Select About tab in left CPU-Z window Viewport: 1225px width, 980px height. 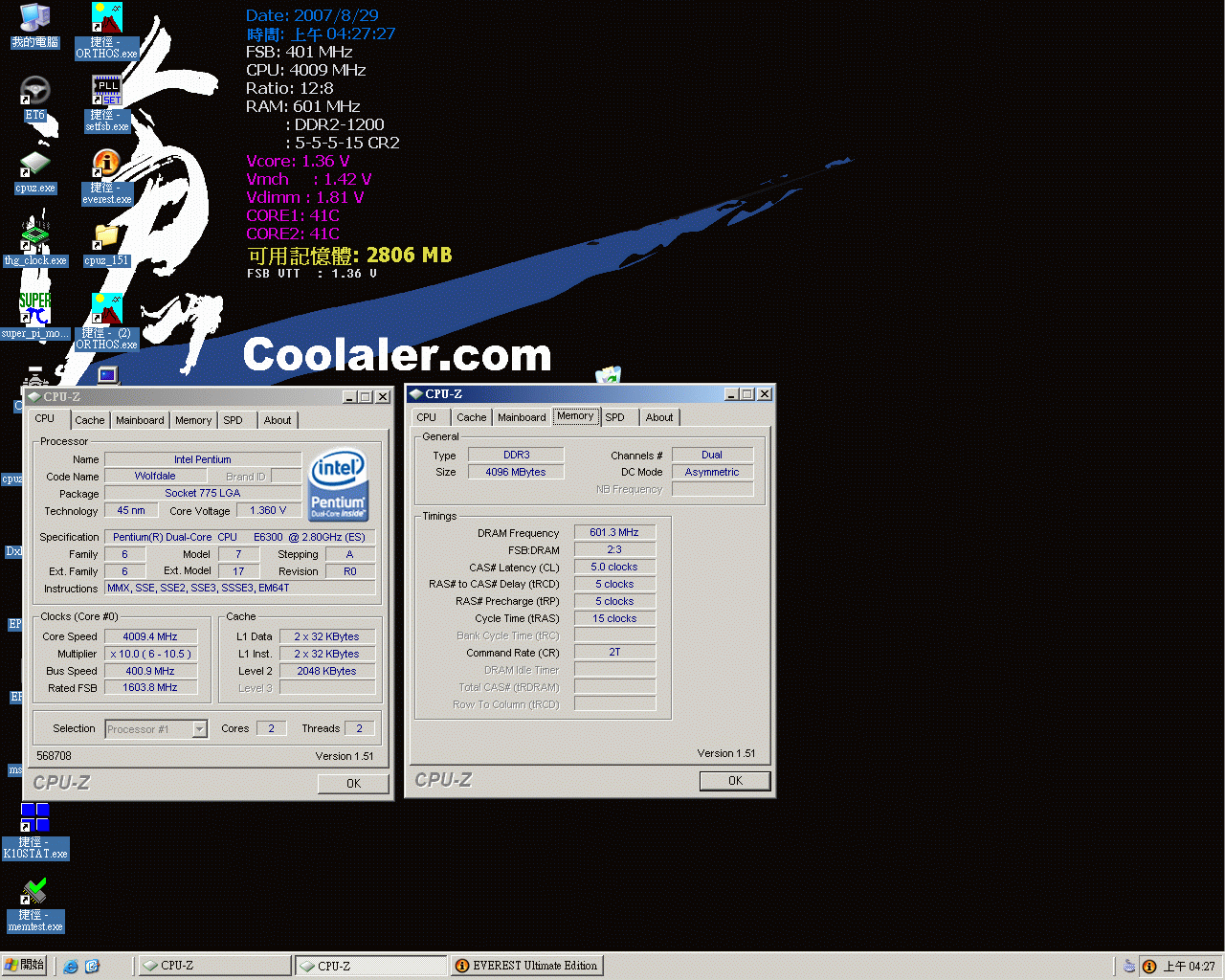pyautogui.click(x=278, y=420)
